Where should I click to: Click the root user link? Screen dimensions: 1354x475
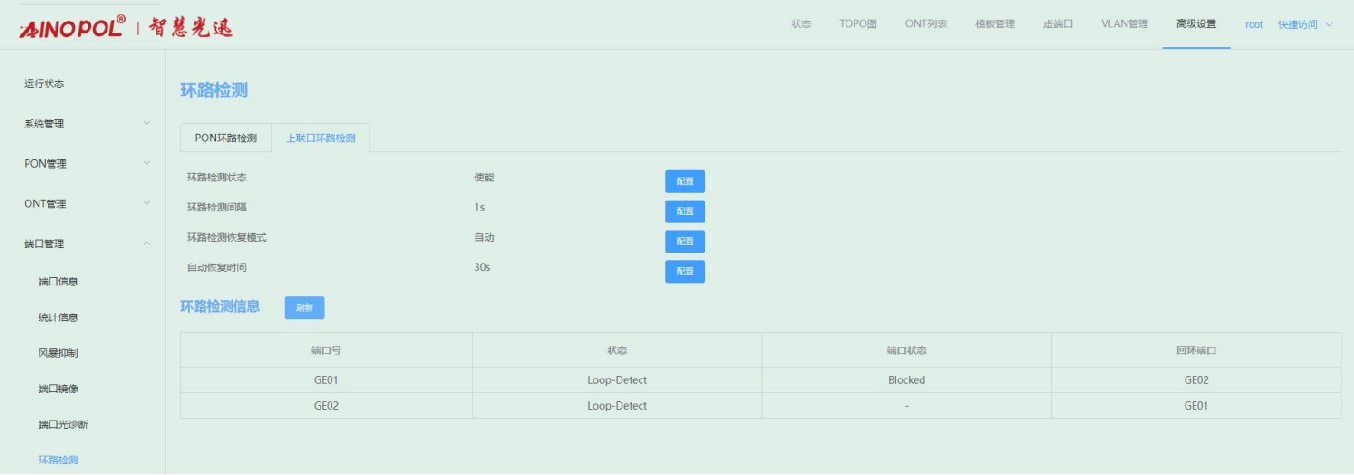coord(1254,24)
